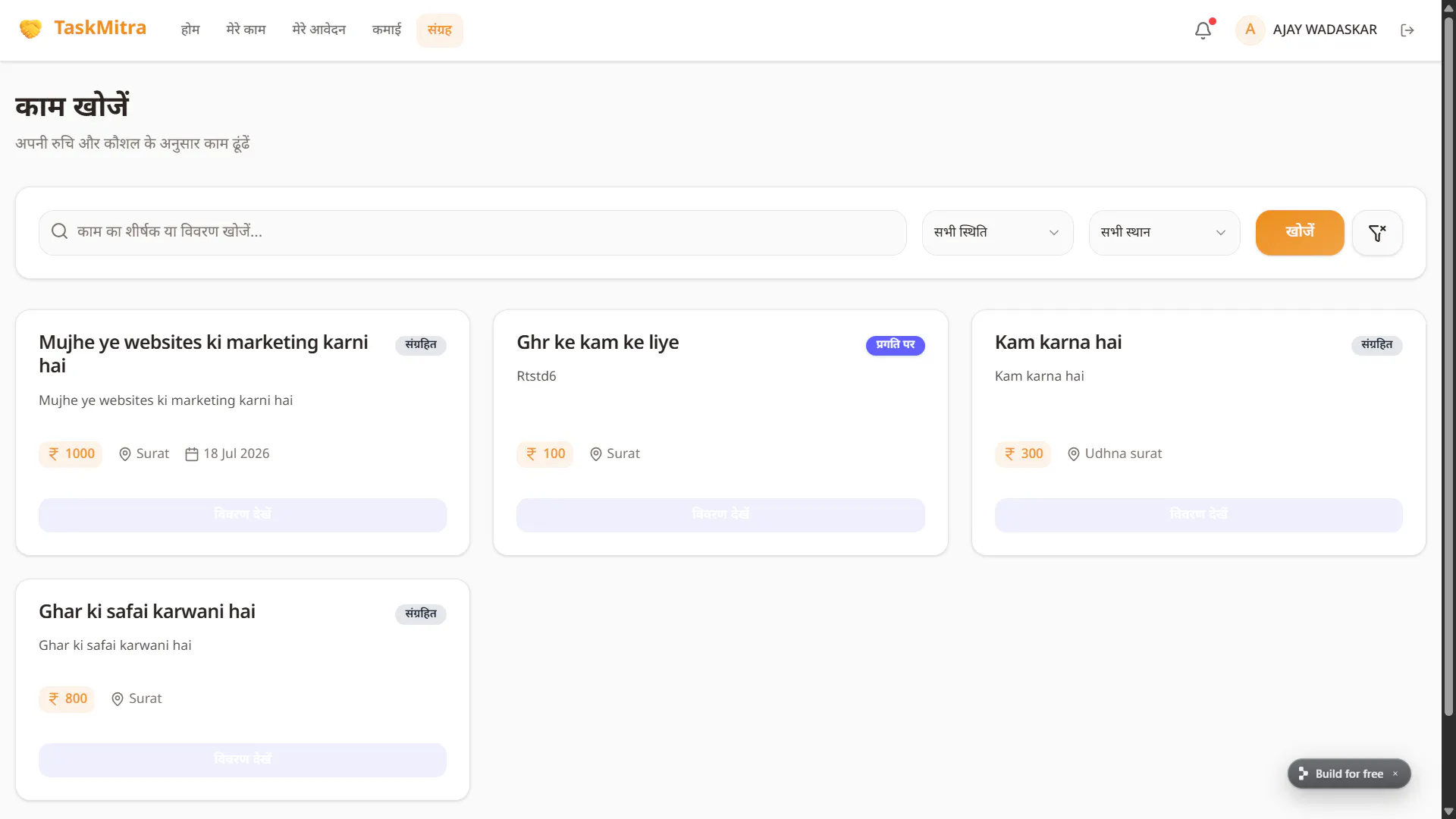This screenshot has height=819, width=1456.
Task: Click the TaskMitra brand name
Action: coord(100,28)
